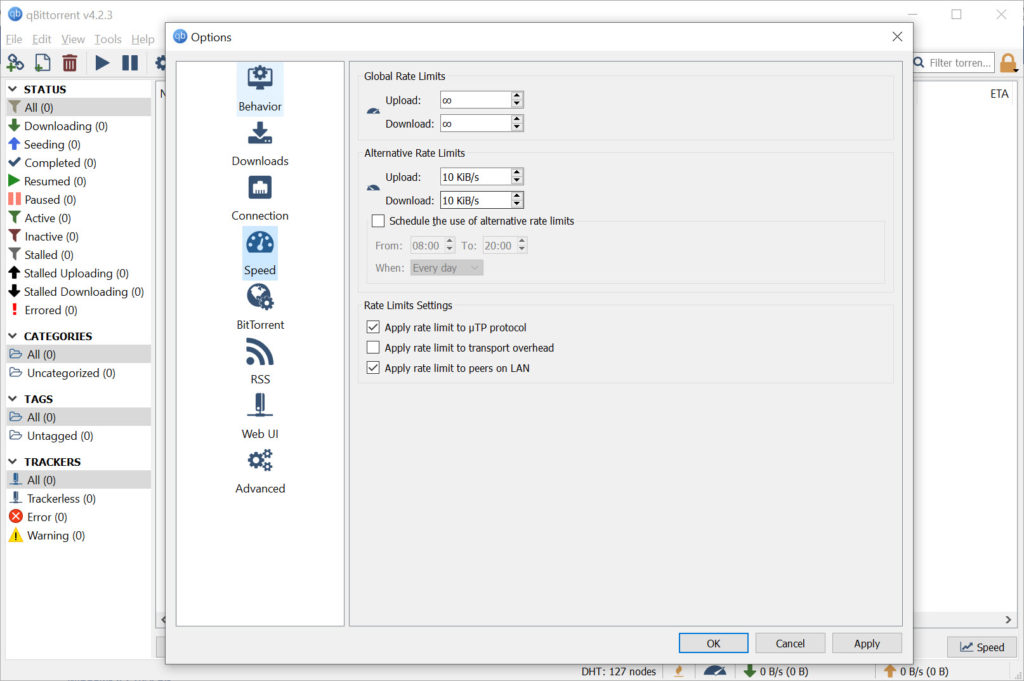
Task: Decrease alternative Download rate stepper
Action: coord(517,204)
